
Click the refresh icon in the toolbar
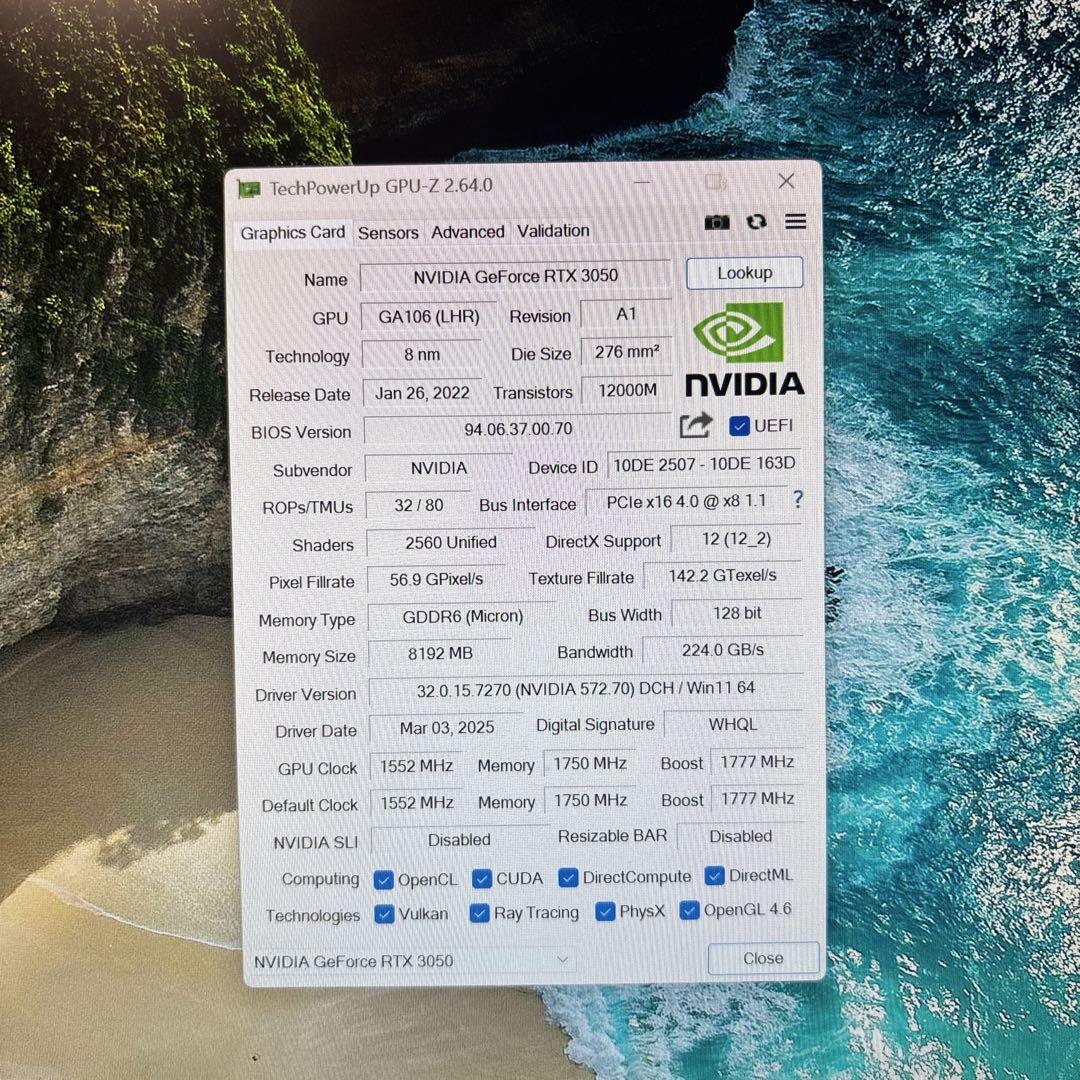[x=756, y=222]
